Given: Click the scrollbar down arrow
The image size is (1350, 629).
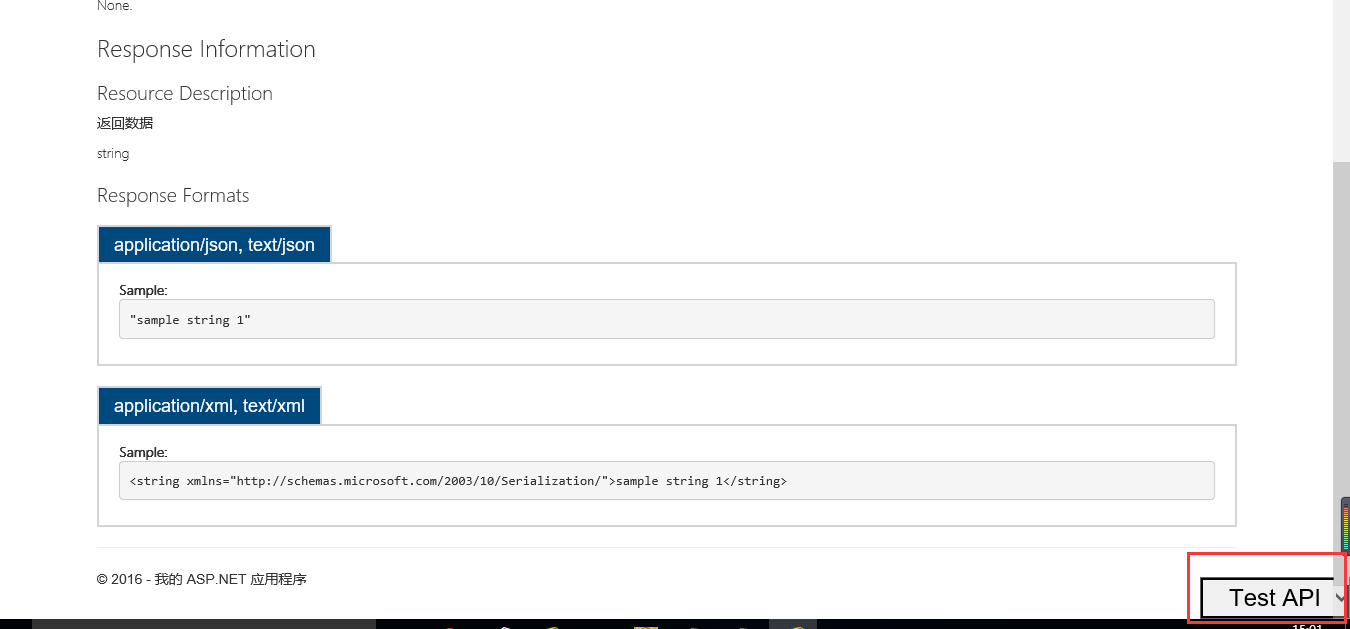Looking at the screenshot, I should click(x=1341, y=597).
